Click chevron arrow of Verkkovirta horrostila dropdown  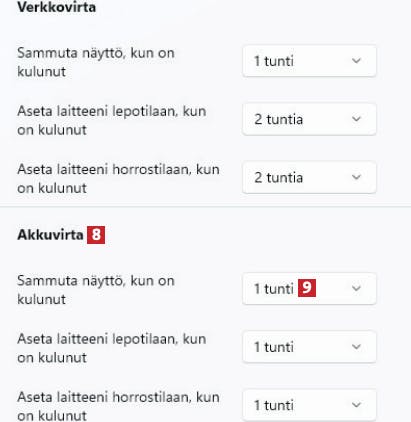click(356, 177)
